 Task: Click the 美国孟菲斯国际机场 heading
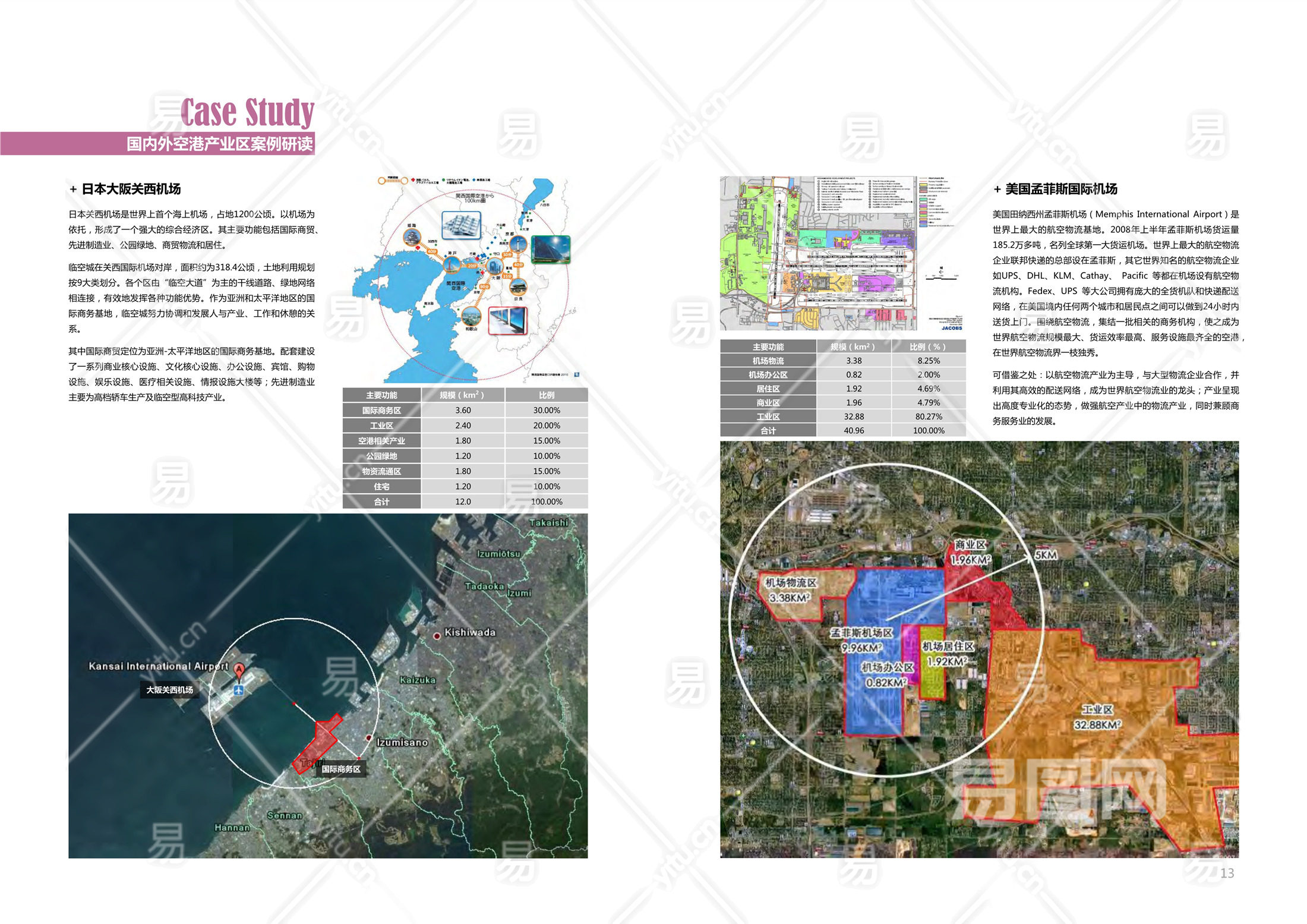tap(1060, 189)
